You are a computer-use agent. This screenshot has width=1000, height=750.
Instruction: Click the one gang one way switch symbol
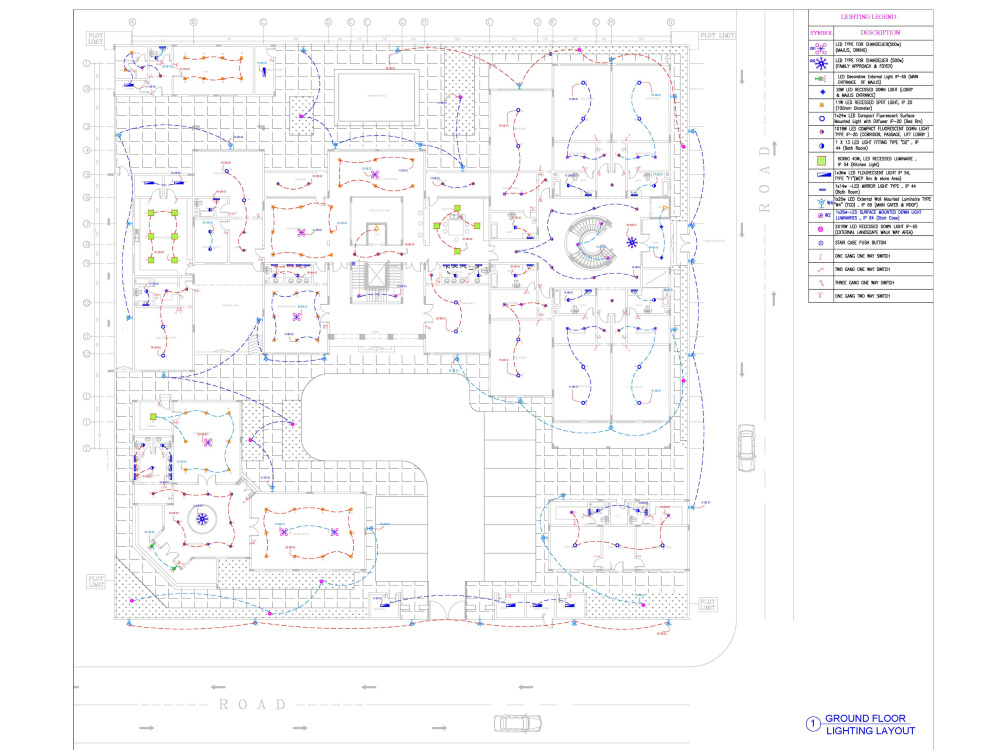[x=822, y=254]
